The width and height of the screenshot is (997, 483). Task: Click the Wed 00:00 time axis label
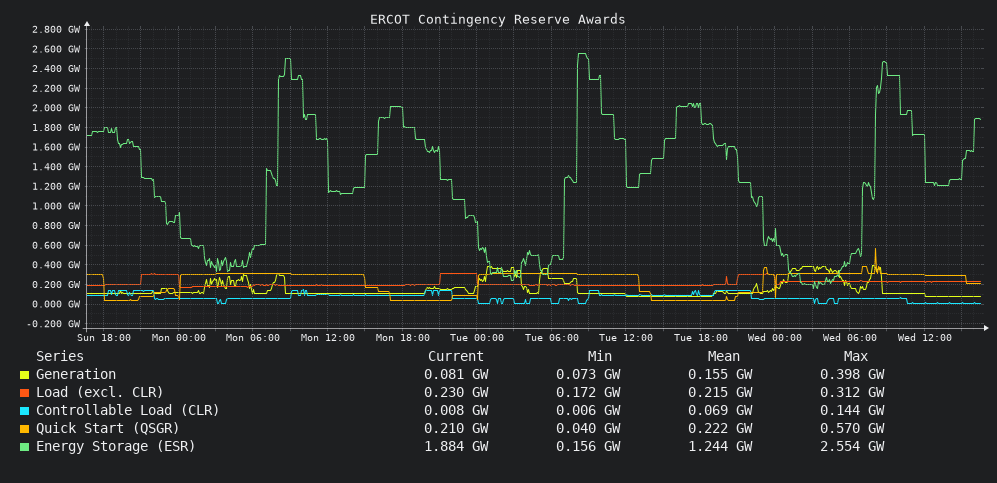click(775, 338)
